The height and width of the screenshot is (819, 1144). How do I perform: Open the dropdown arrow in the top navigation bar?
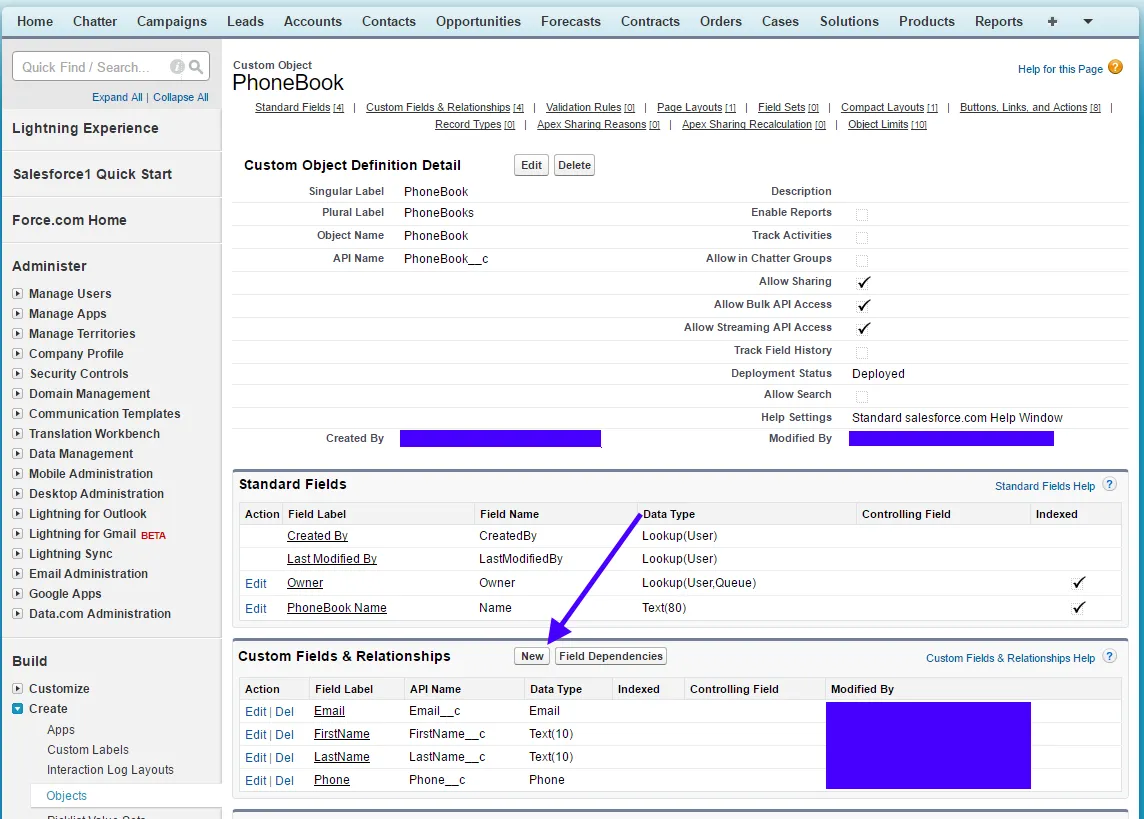pos(1088,21)
